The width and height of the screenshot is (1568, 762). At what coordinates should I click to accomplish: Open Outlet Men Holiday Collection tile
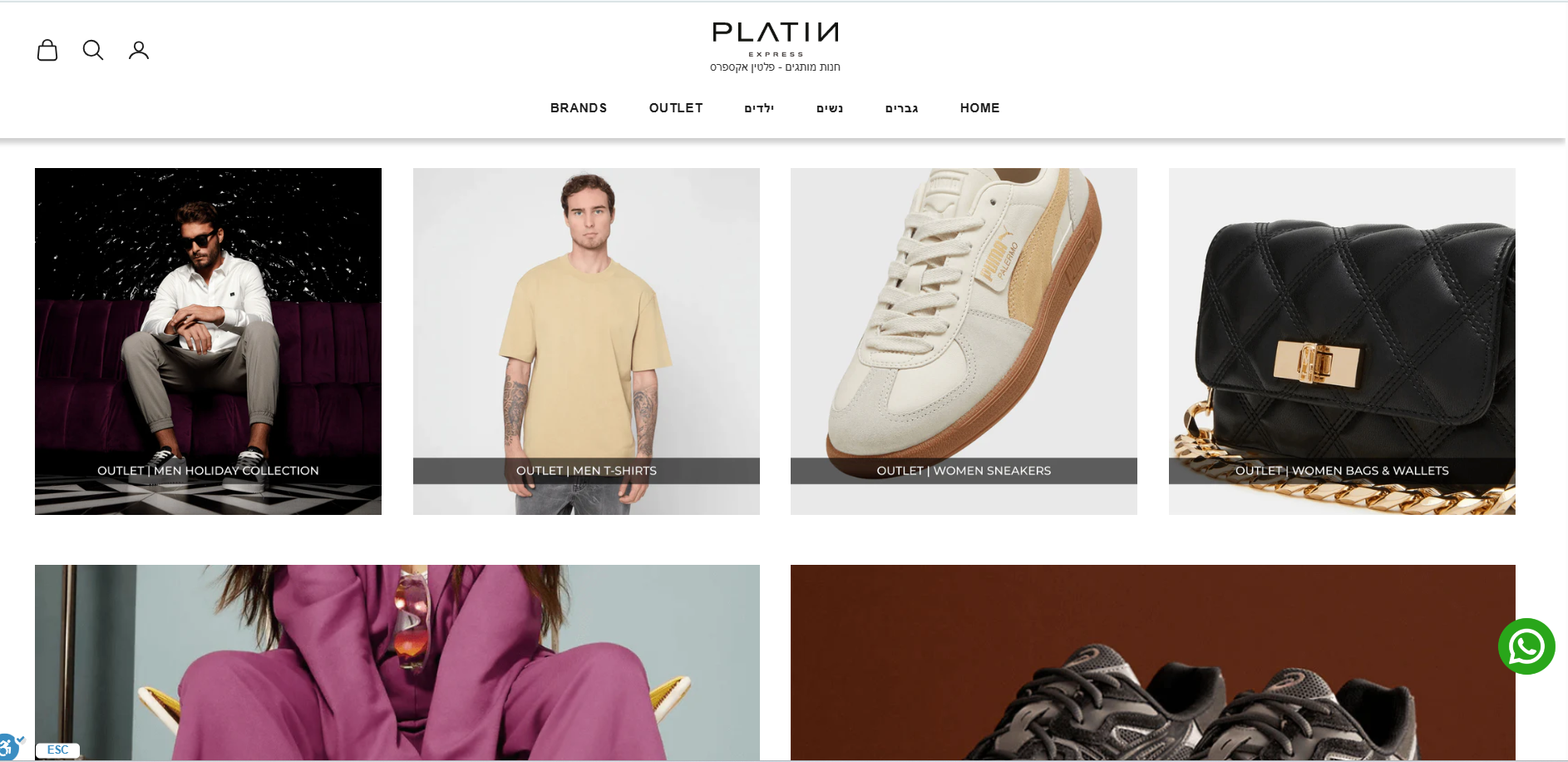[208, 341]
